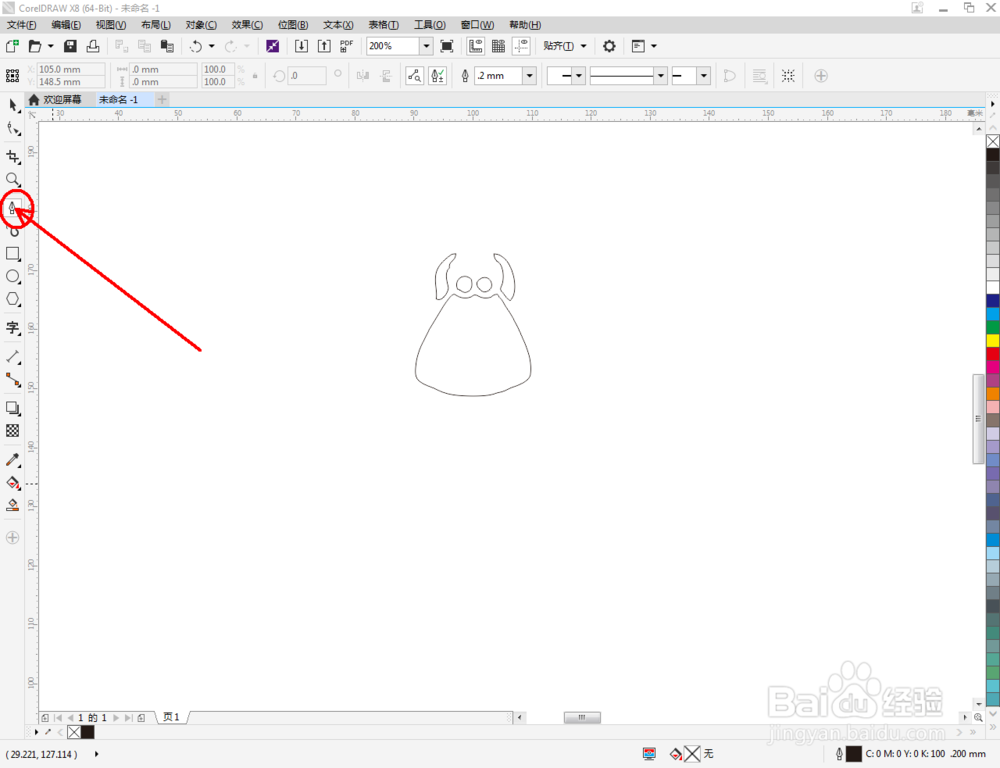
Task: Select the Interactive fill tool
Action: 13,483
